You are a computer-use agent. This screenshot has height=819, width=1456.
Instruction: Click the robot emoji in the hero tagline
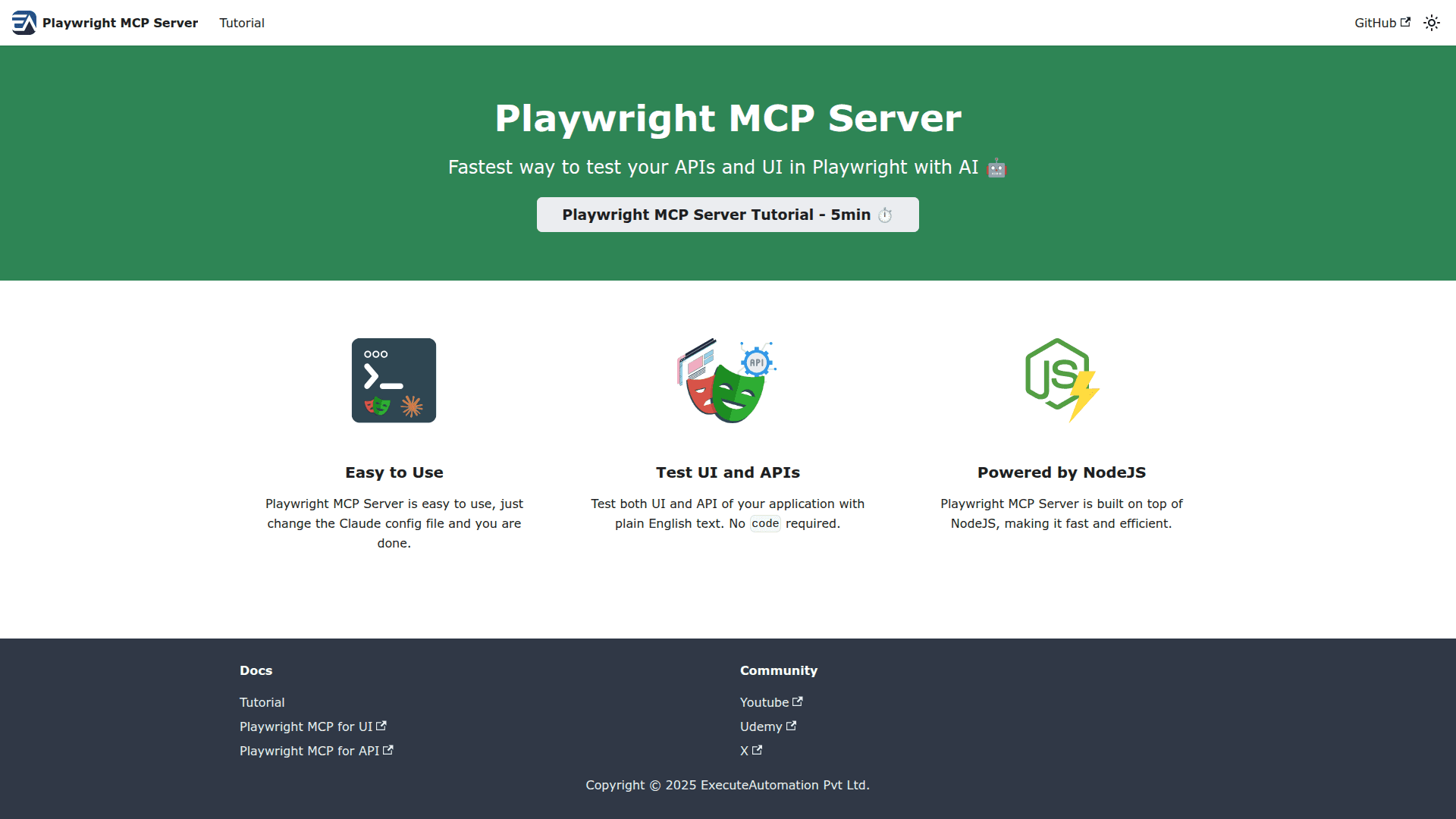[996, 168]
